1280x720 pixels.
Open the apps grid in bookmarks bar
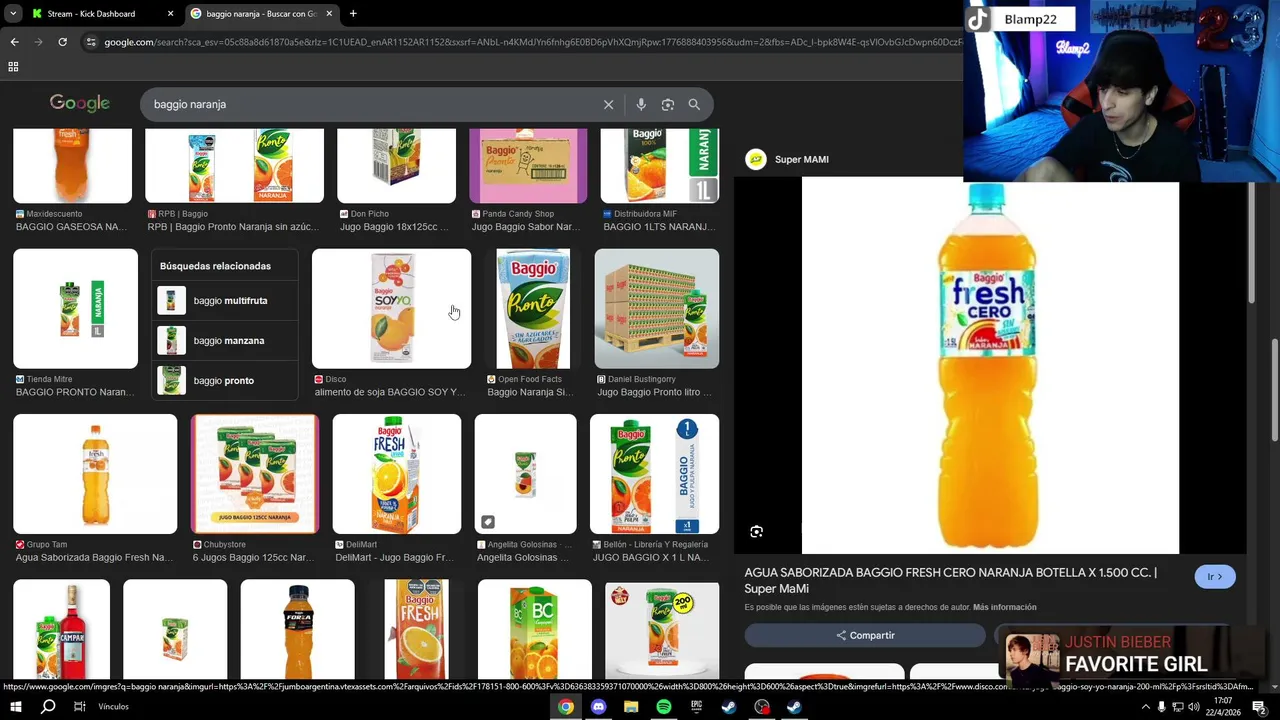pyautogui.click(x=13, y=67)
